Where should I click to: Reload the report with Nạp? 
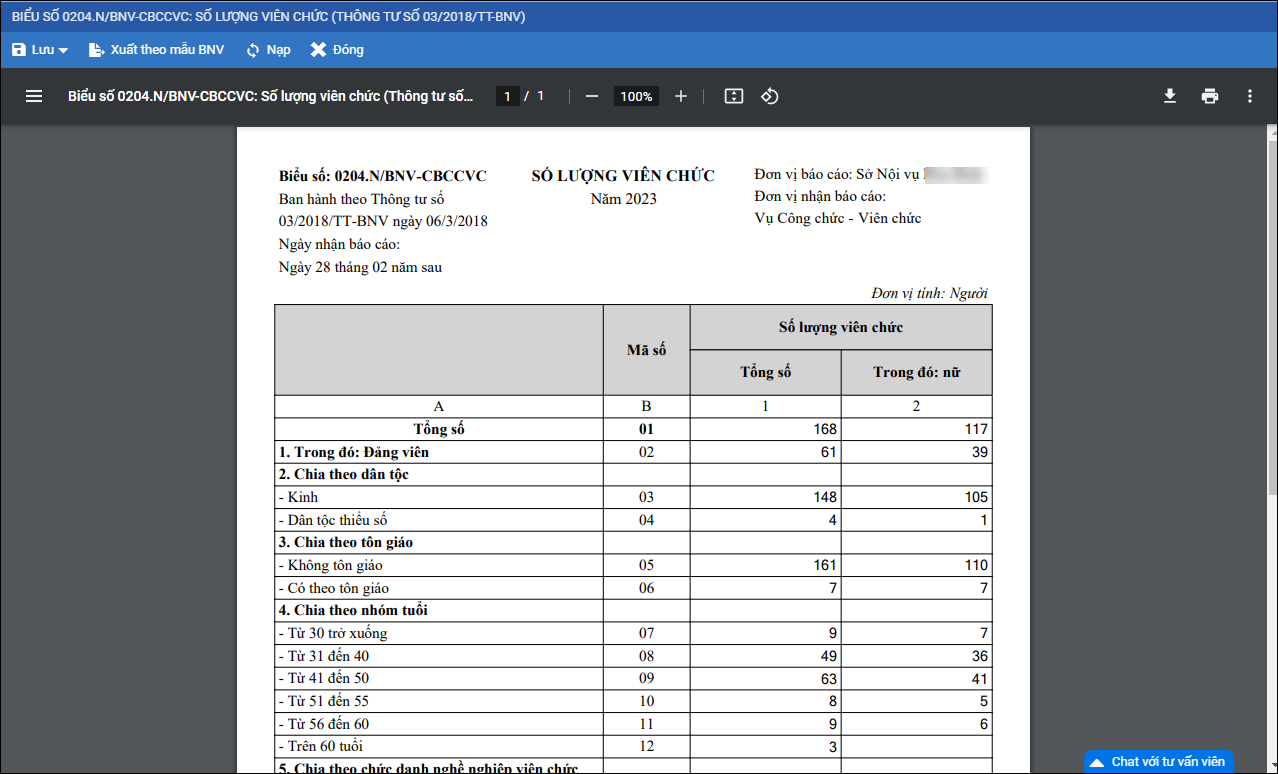tap(268, 50)
